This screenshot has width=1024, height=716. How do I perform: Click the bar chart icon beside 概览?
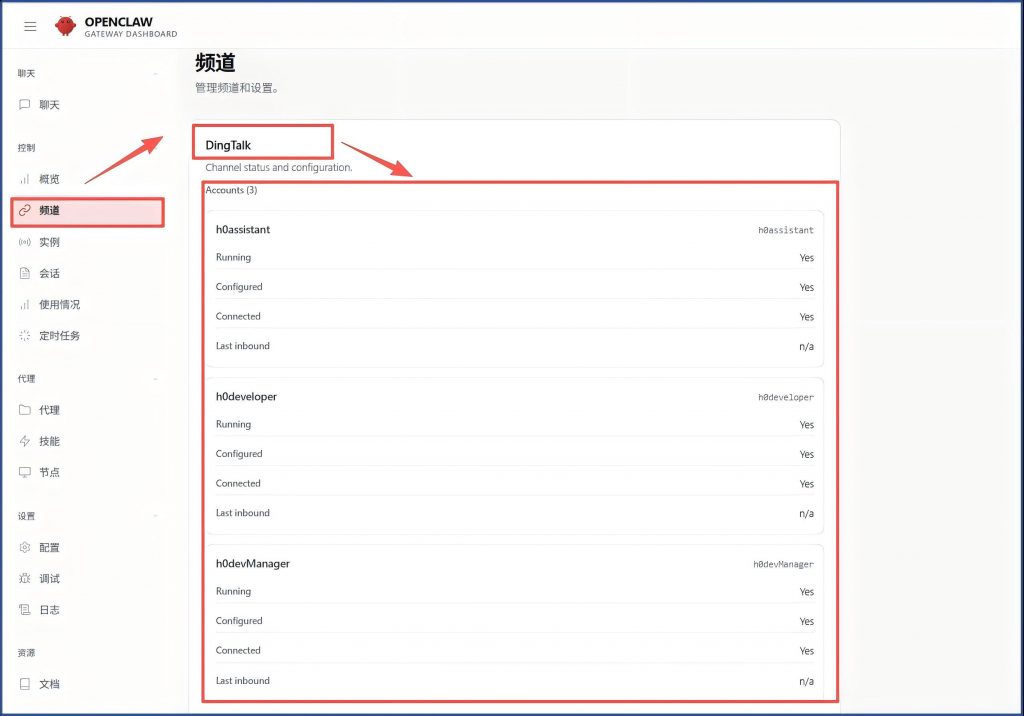coord(25,179)
